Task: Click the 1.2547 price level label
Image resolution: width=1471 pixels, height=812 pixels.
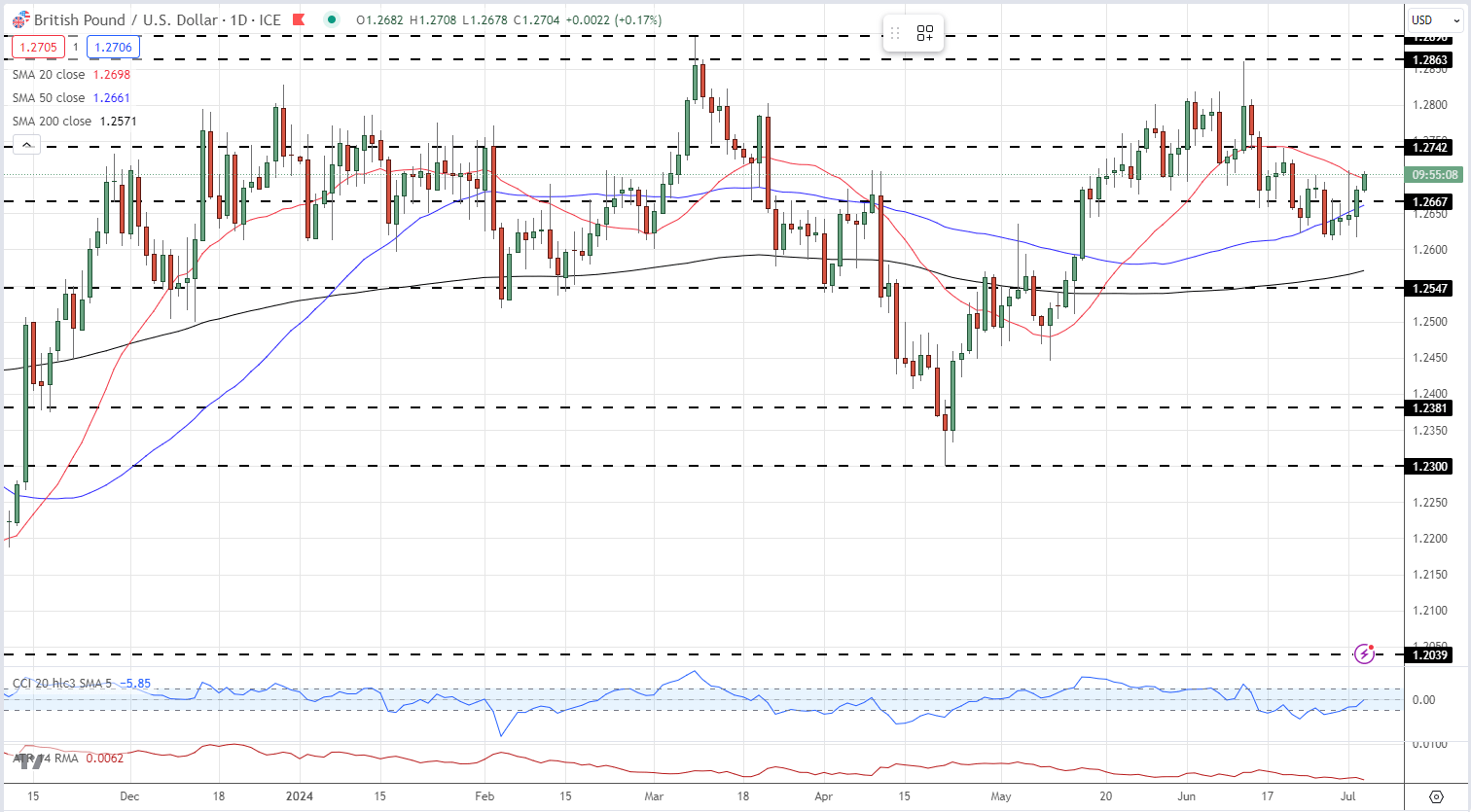Action: (x=1429, y=289)
